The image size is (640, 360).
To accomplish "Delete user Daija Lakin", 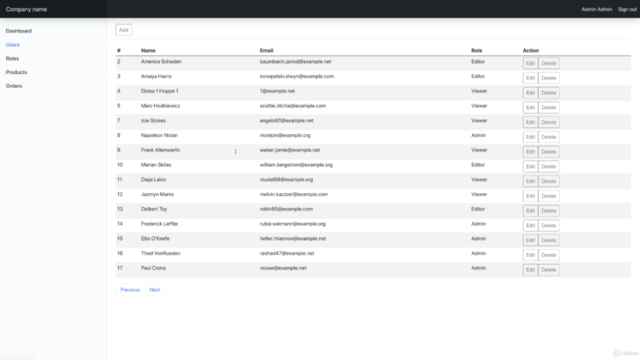I will [549, 181].
